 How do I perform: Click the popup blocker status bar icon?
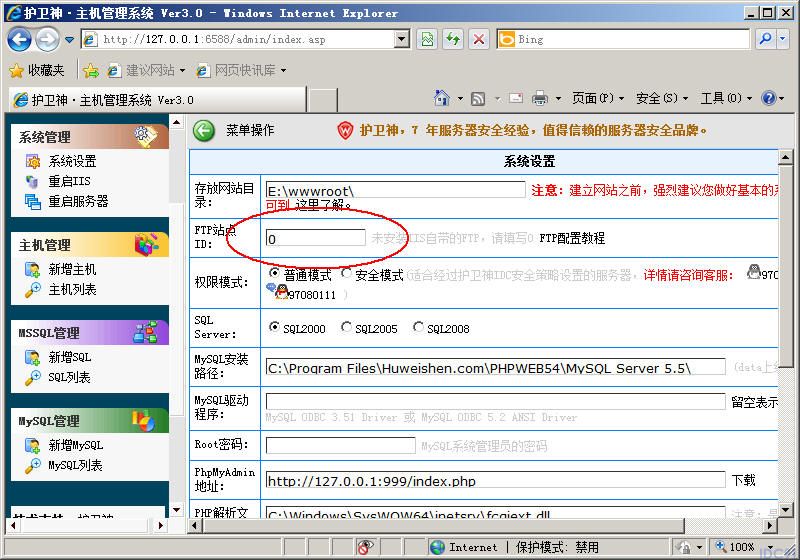365,547
